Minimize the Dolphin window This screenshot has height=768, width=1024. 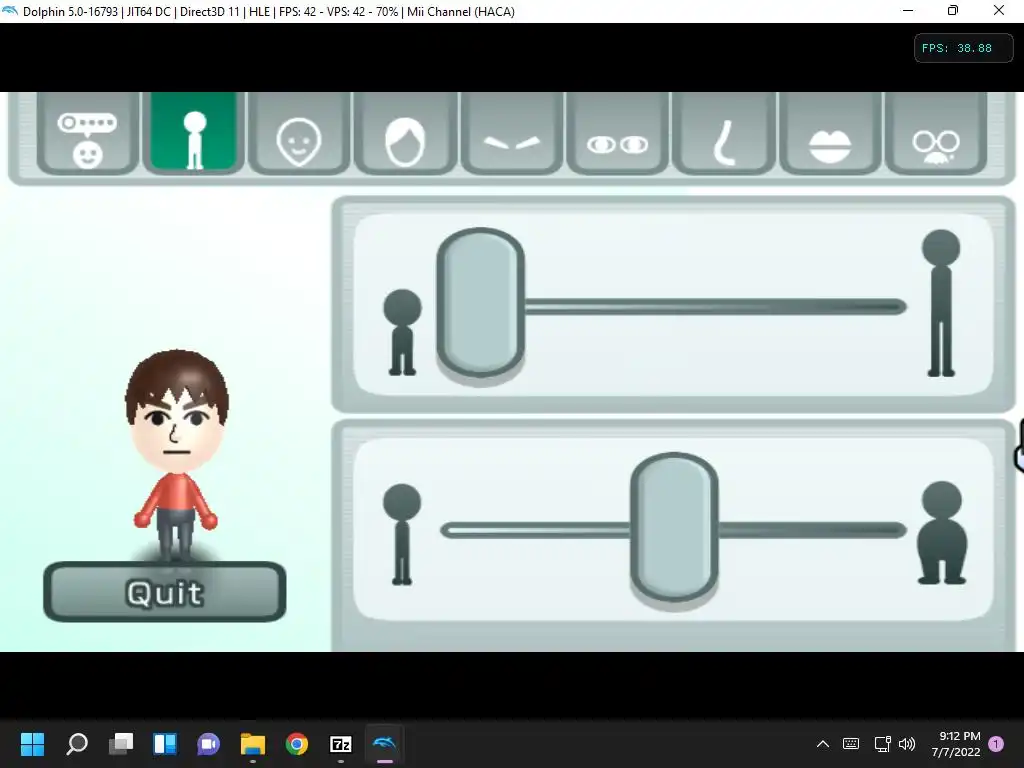coord(908,11)
